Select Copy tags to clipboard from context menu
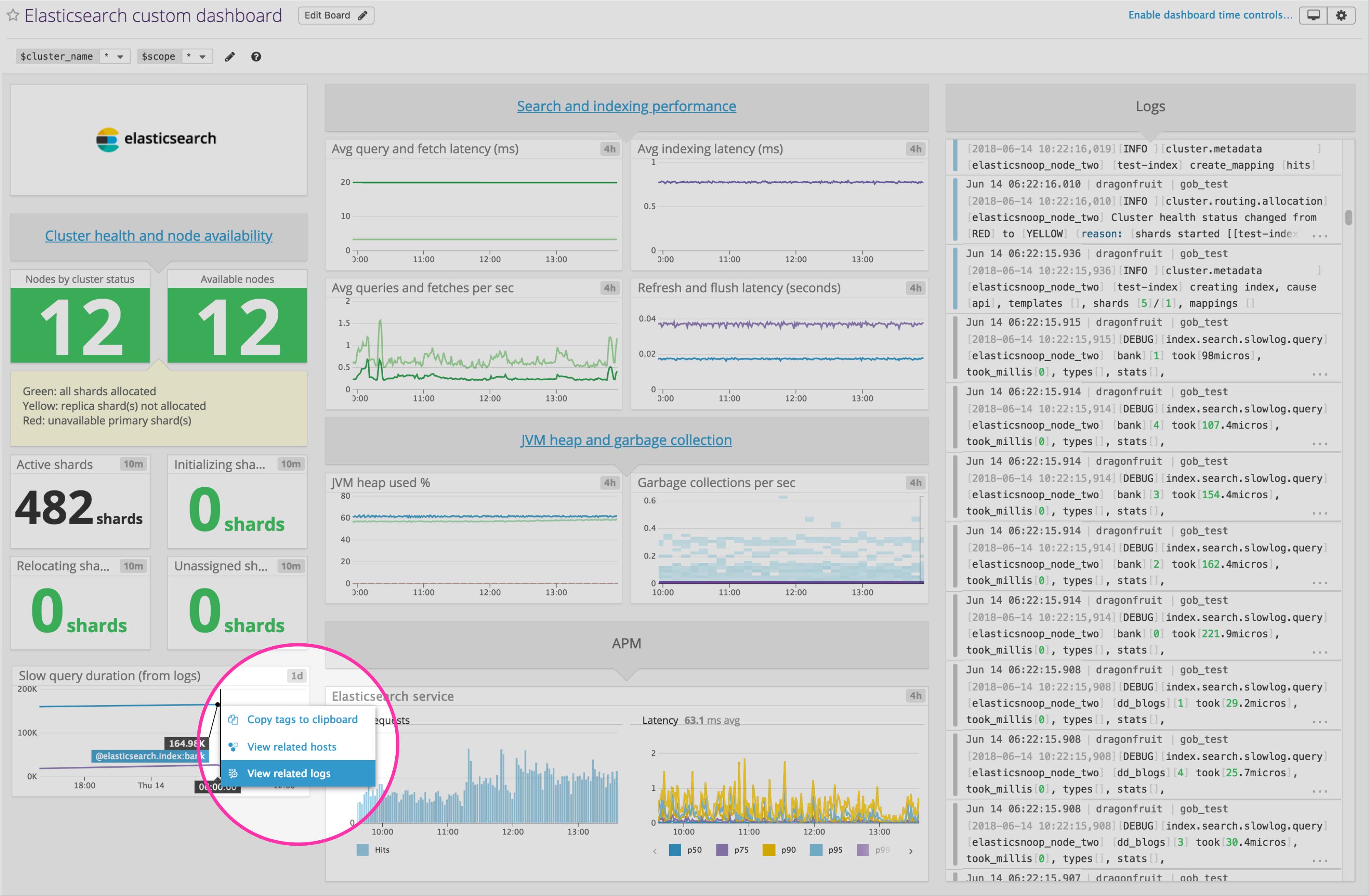The width and height of the screenshot is (1369, 896). tap(302, 719)
